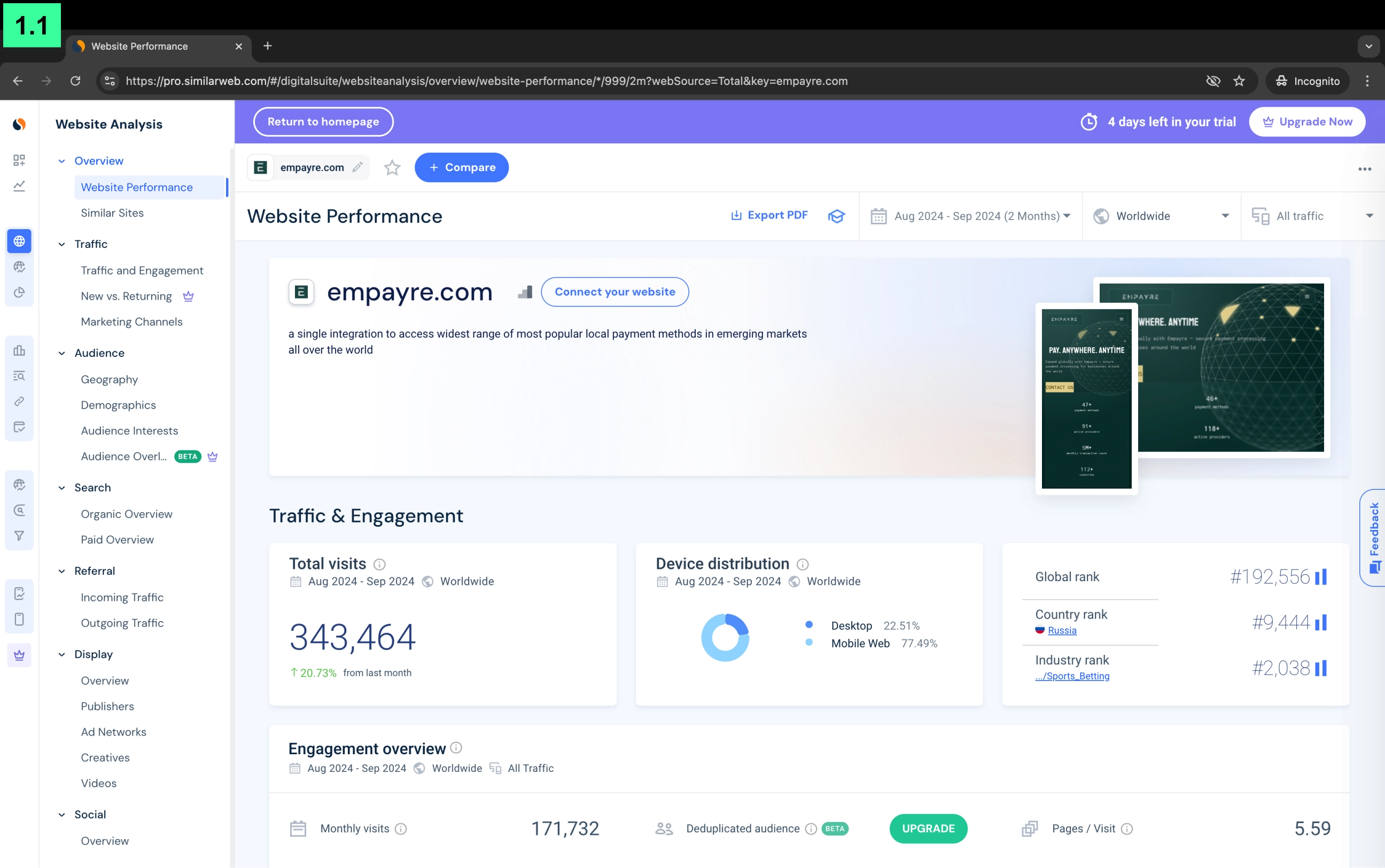This screenshot has height=868, width=1385.
Task: Open the funnel filter icon in the sidebar
Action: point(19,535)
